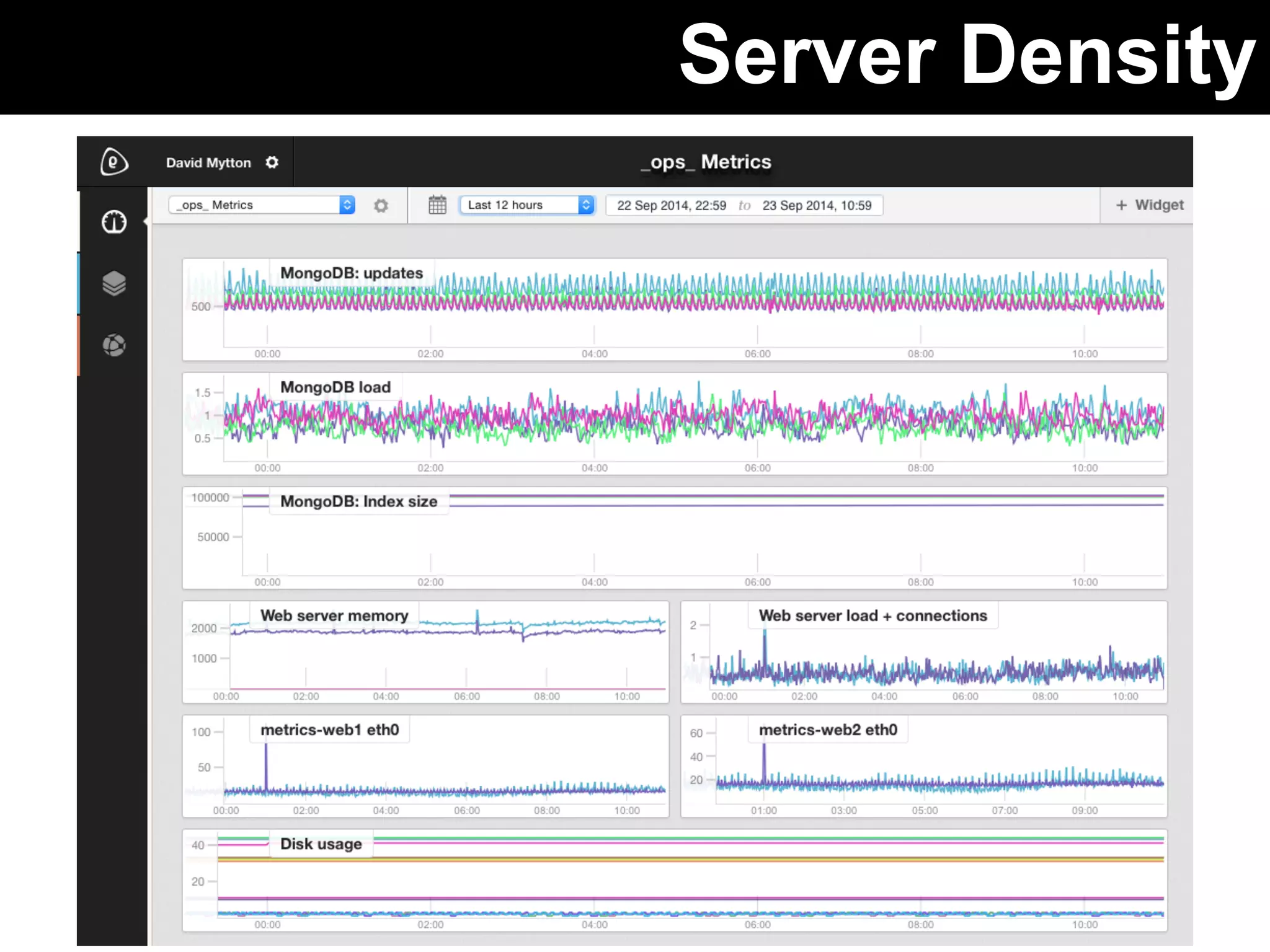The image size is (1270, 952).
Task: Select the MongoDB: Index size graph title
Action: [x=358, y=501]
